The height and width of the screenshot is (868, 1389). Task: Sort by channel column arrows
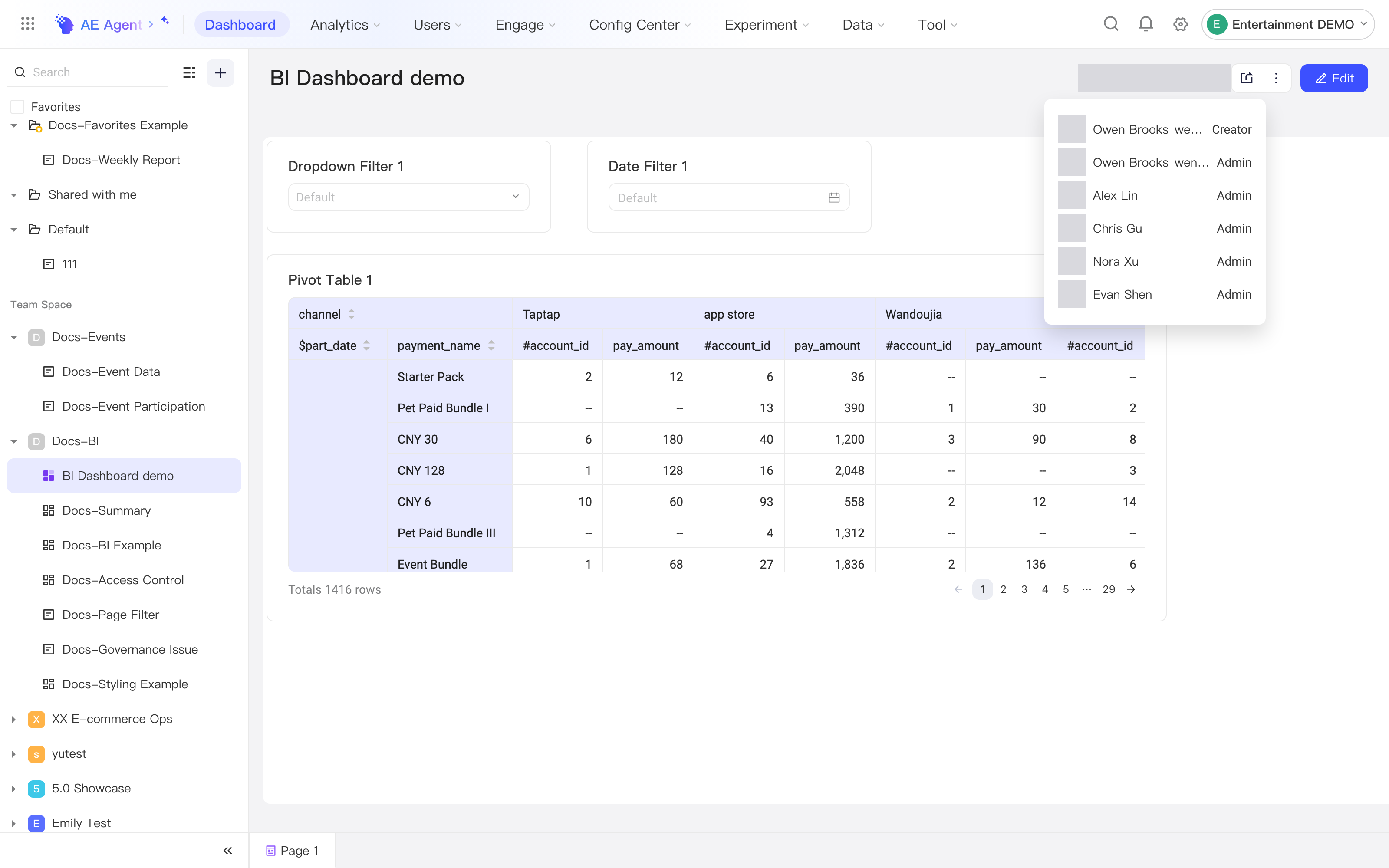tap(351, 314)
